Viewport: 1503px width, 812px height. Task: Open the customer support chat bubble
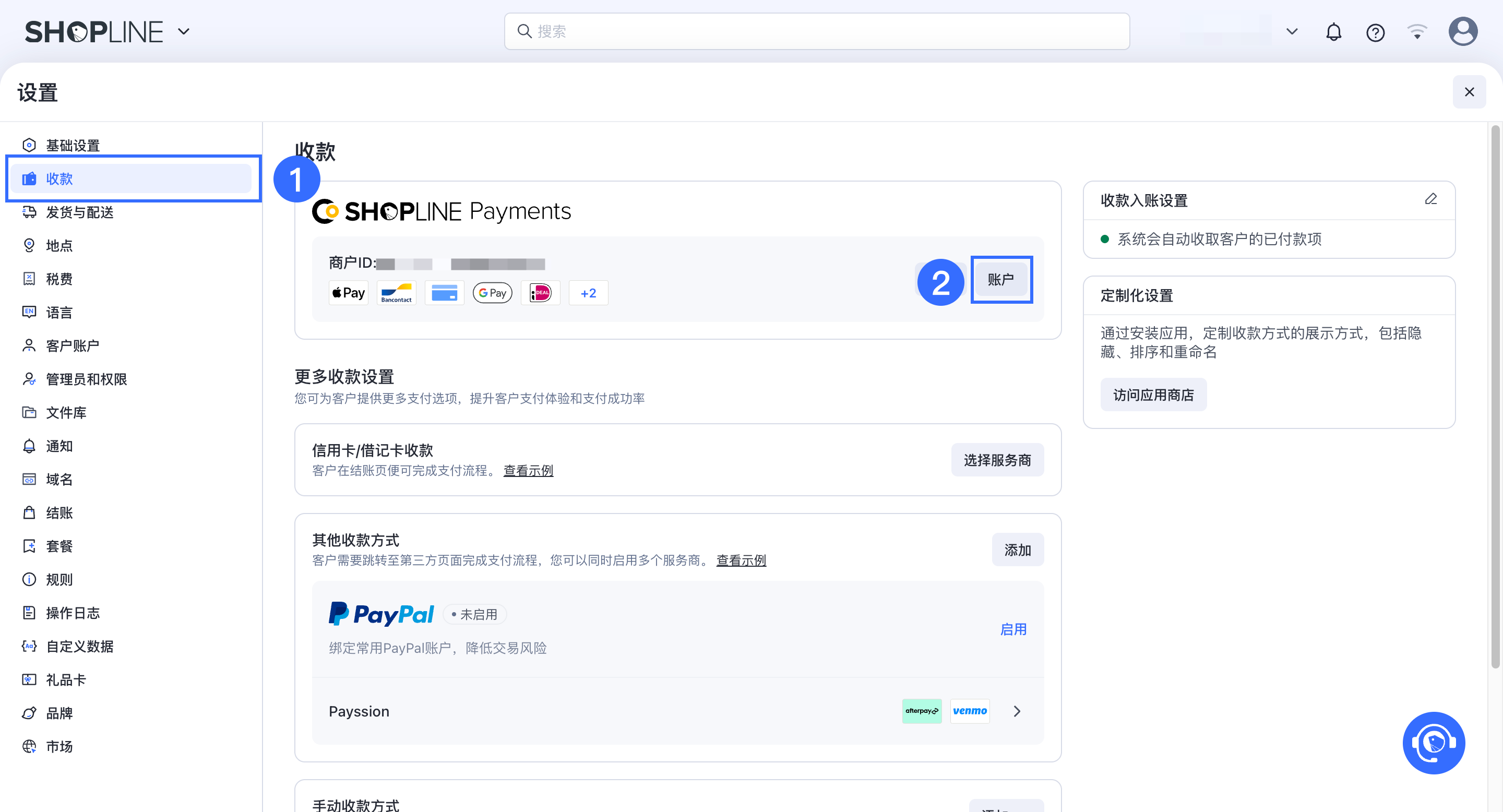click(x=1433, y=742)
